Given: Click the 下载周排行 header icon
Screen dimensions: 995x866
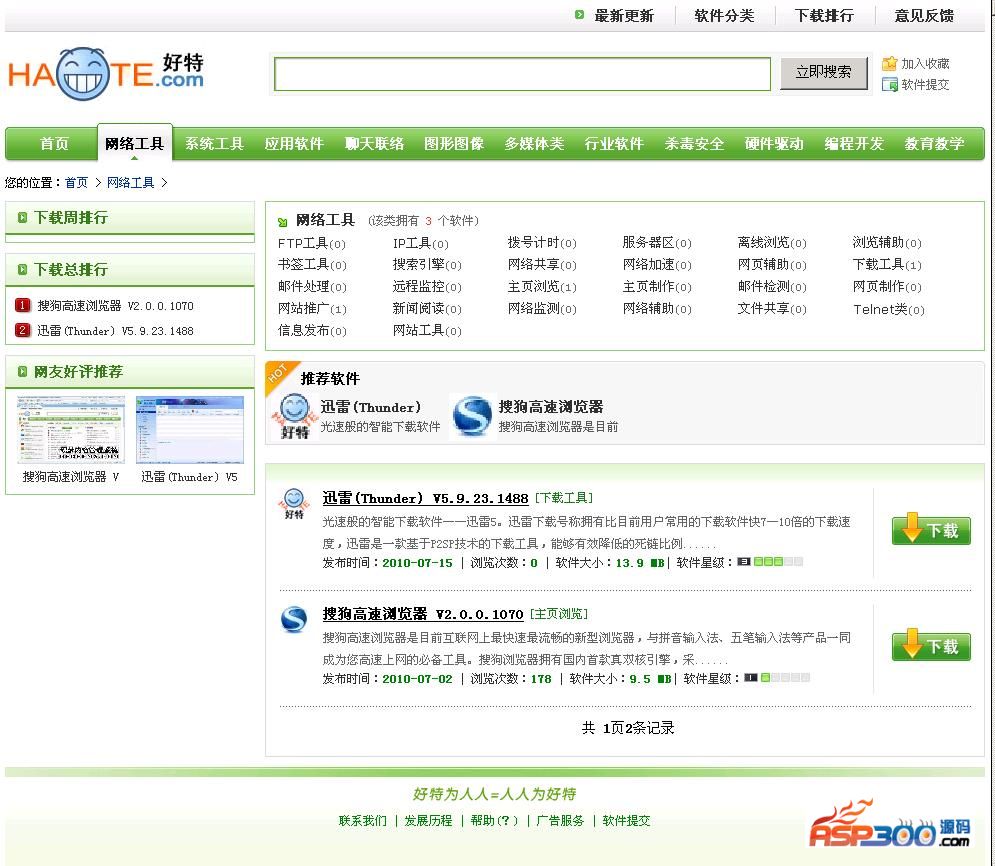Looking at the screenshot, I should coord(22,218).
